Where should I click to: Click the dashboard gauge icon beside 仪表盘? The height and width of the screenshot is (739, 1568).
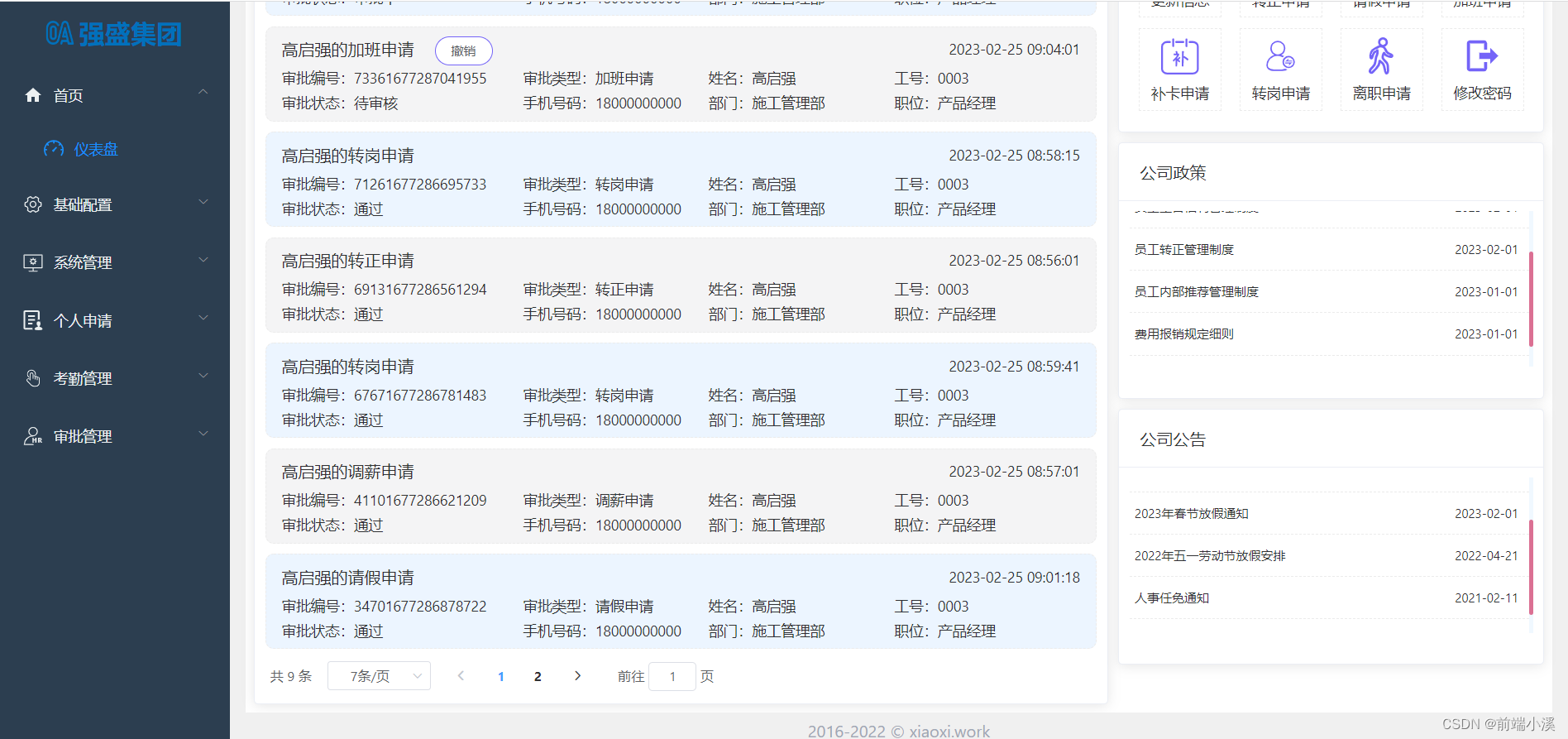pos(54,149)
